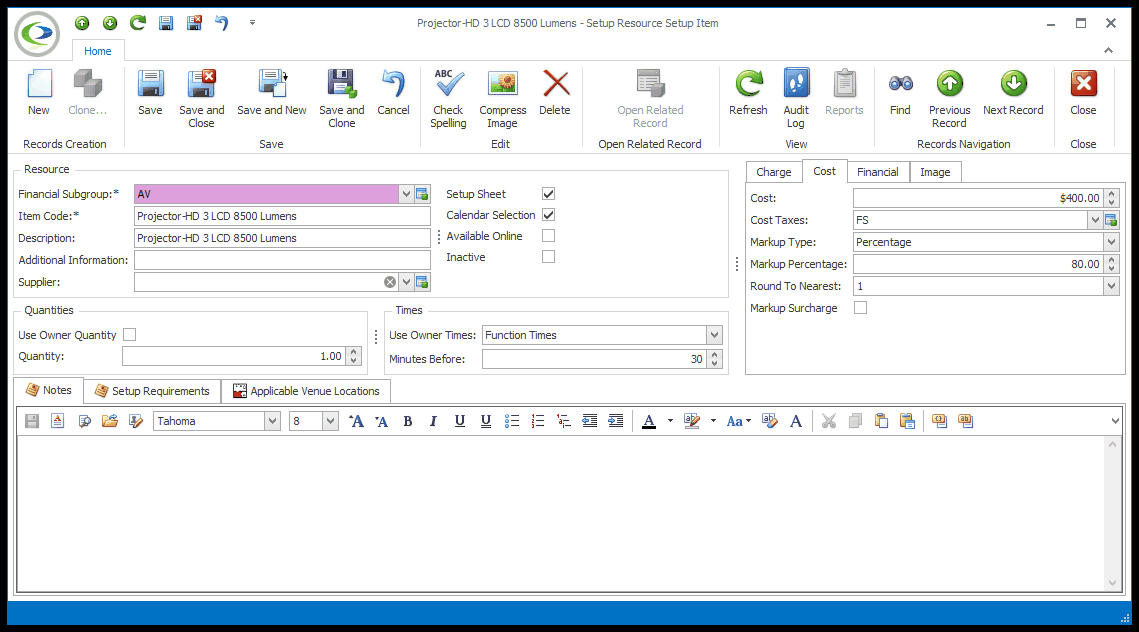Click the New record ribbon button
The height and width of the screenshot is (632, 1139).
(39, 93)
